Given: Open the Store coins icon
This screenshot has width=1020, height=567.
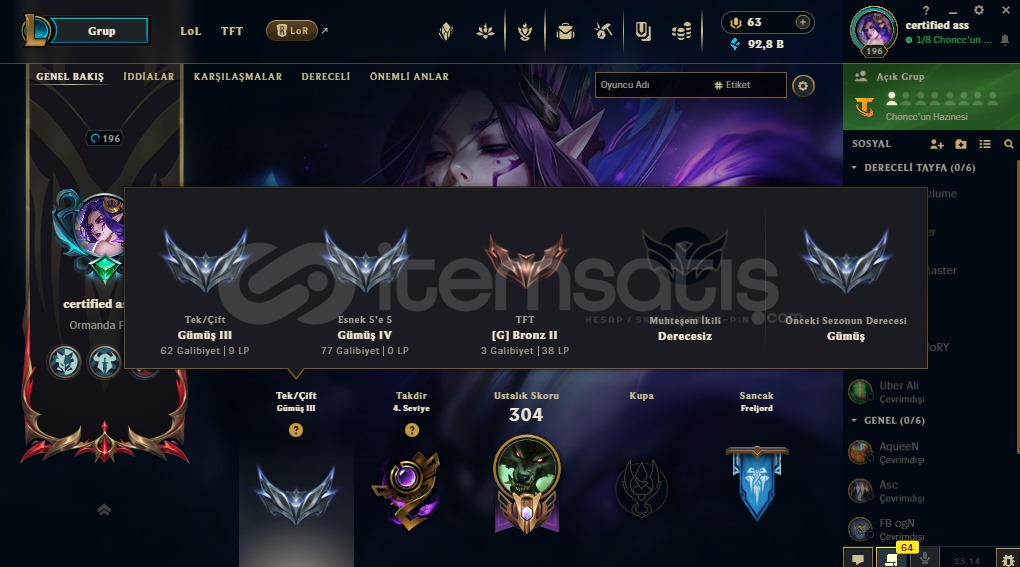Looking at the screenshot, I should [681, 31].
